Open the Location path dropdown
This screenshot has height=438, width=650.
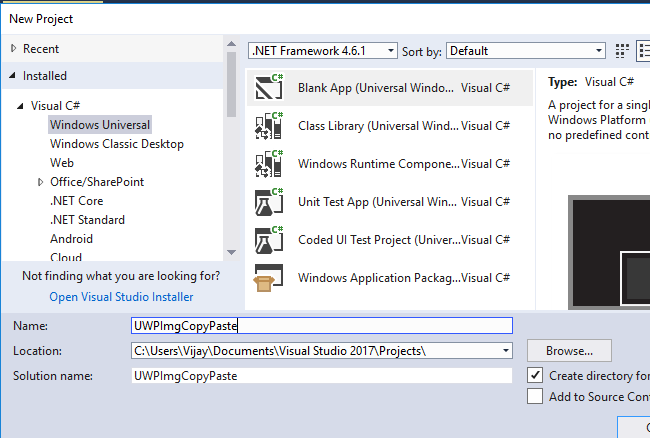tap(507, 351)
